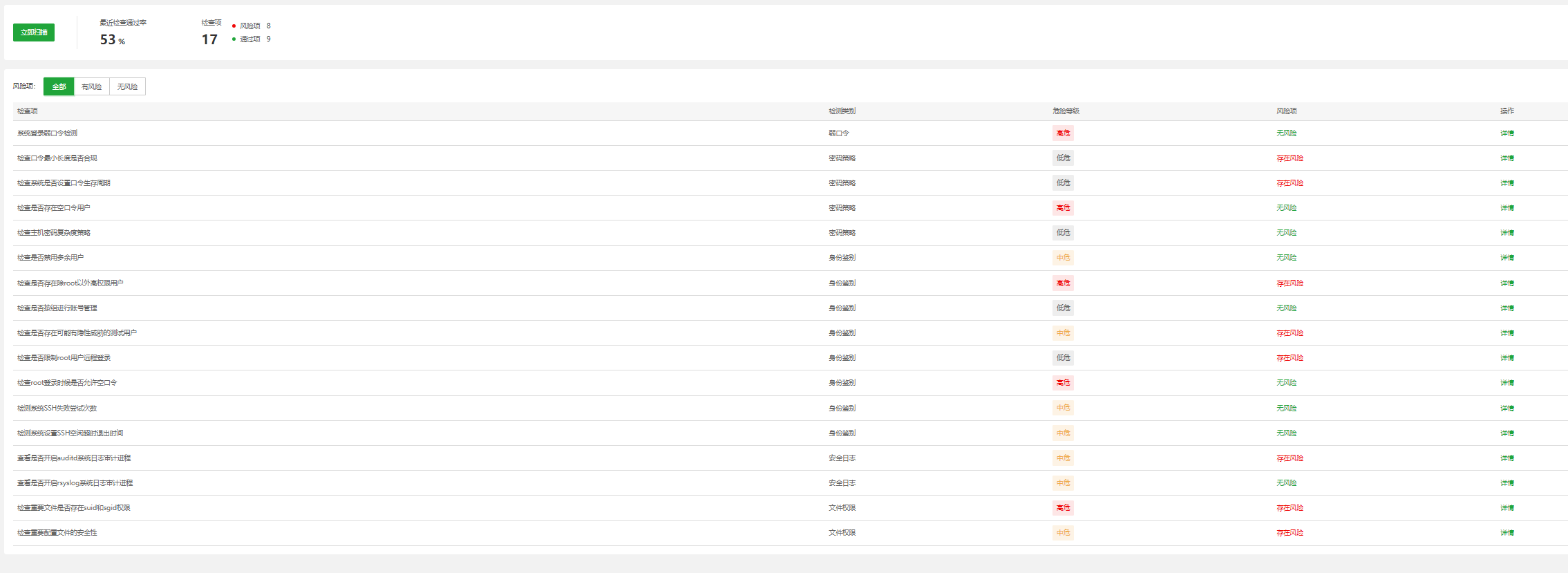Open 详情 for 查看是否开启auditd系统日志审计进程
The image size is (1568, 573).
click(x=1507, y=458)
